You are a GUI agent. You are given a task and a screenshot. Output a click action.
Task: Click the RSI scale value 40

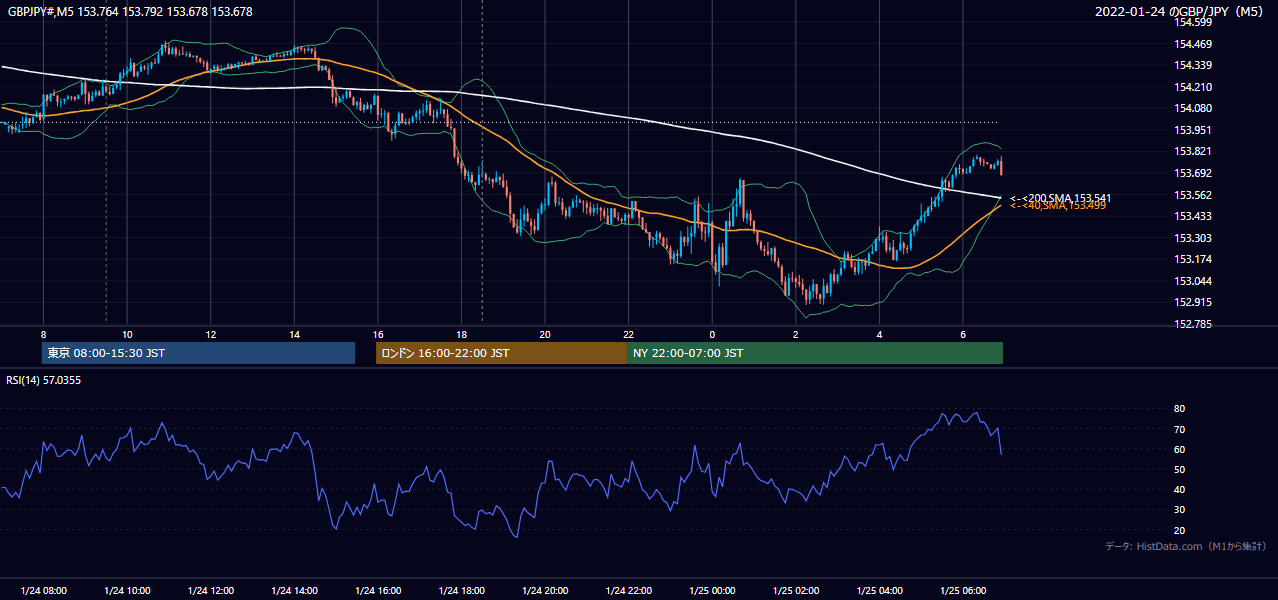point(1179,490)
